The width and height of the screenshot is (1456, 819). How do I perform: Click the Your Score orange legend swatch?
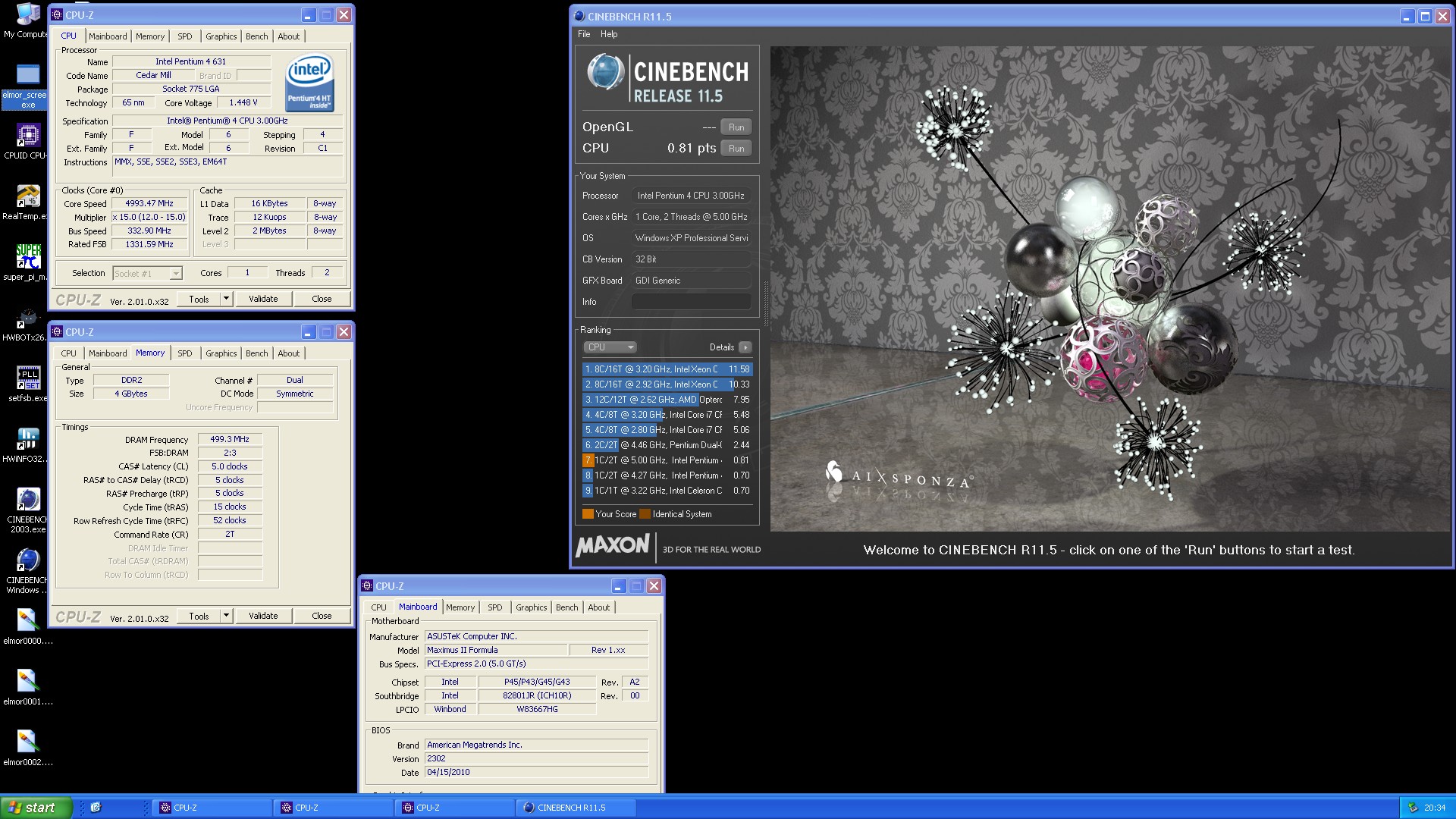tap(588, 514)
